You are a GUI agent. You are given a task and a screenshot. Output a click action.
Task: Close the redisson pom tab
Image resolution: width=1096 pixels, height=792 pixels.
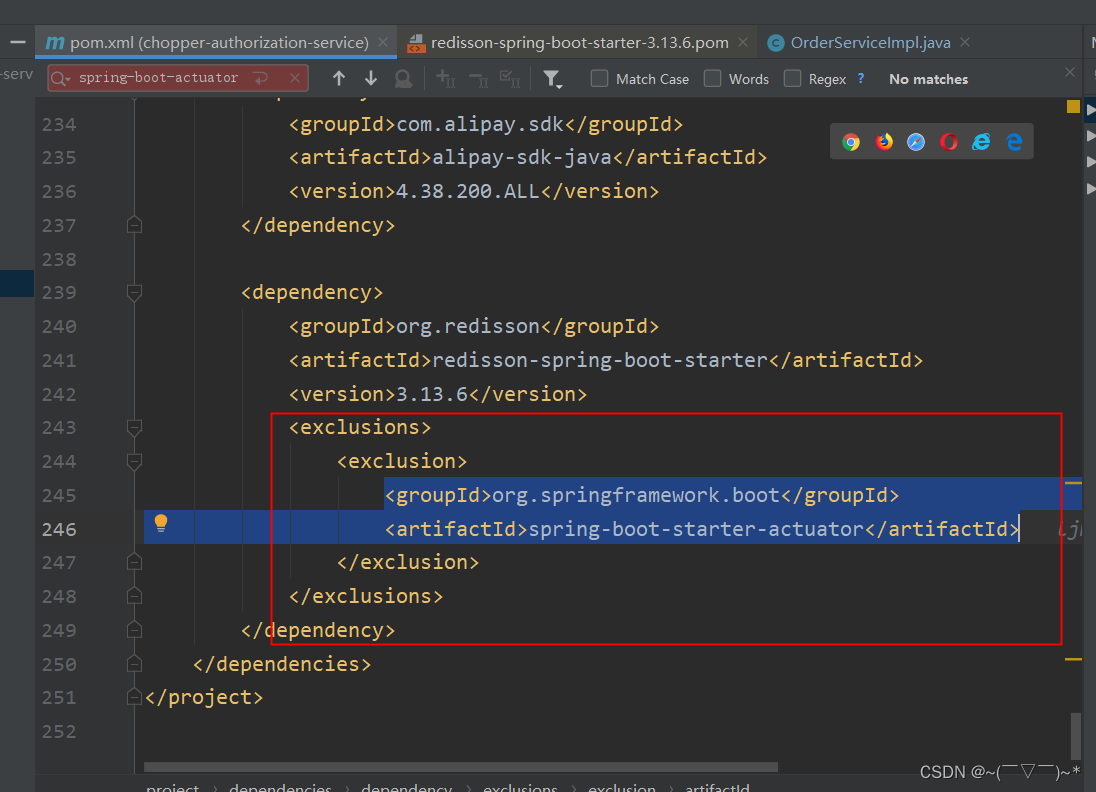tap(743, 42)
